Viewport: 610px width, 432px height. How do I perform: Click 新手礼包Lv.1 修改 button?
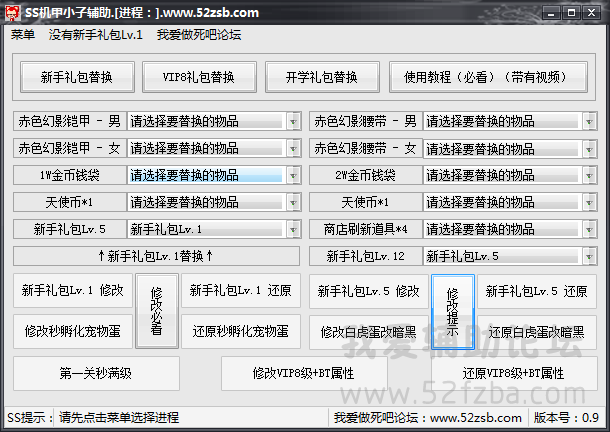(73, 290)
